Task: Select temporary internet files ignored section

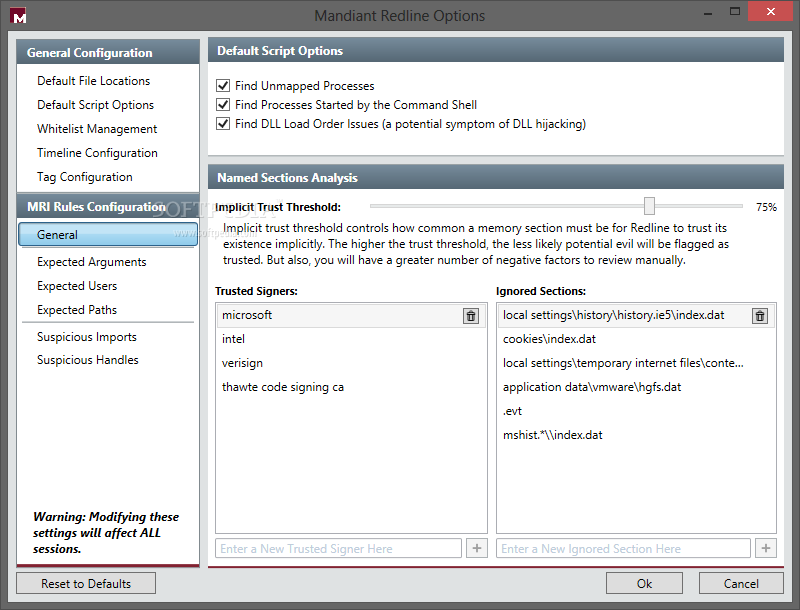Action: pos(636,363)
